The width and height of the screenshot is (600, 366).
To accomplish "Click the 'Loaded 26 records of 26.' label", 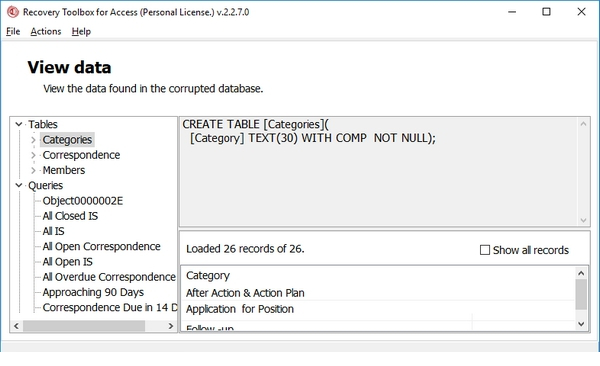I will click(245, 249).
